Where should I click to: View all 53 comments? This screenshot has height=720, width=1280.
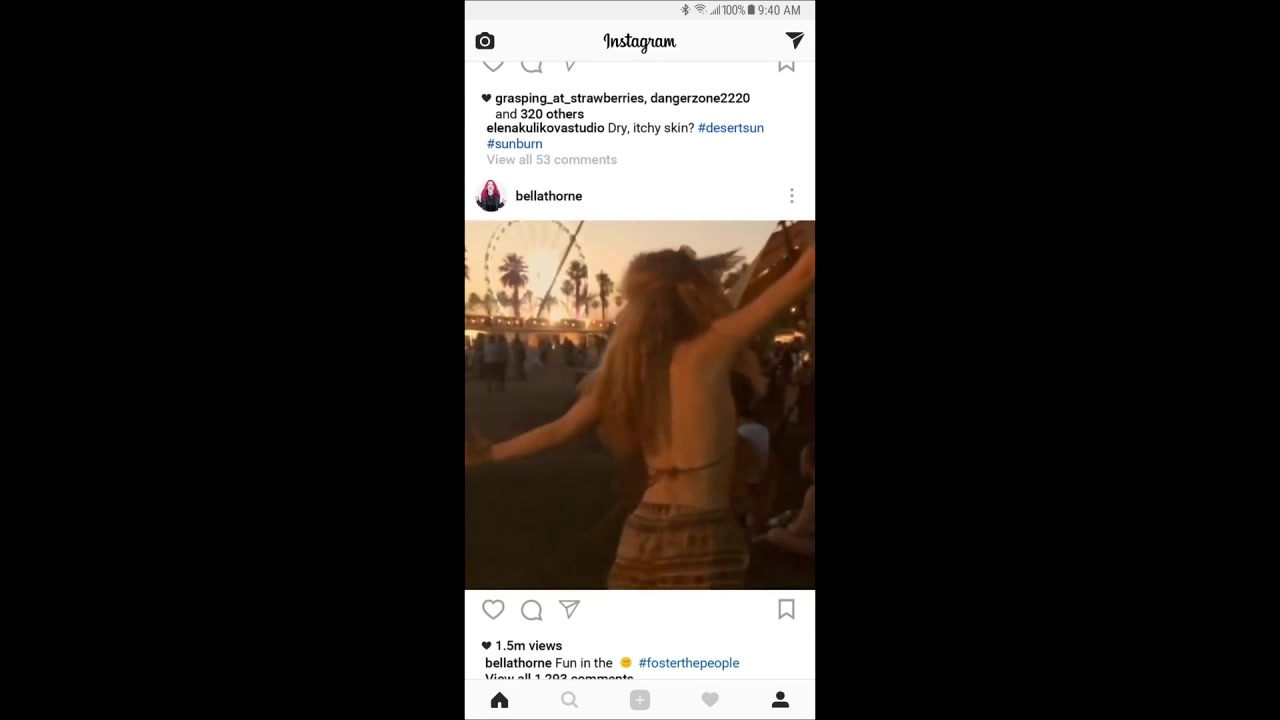click(552, 160)
